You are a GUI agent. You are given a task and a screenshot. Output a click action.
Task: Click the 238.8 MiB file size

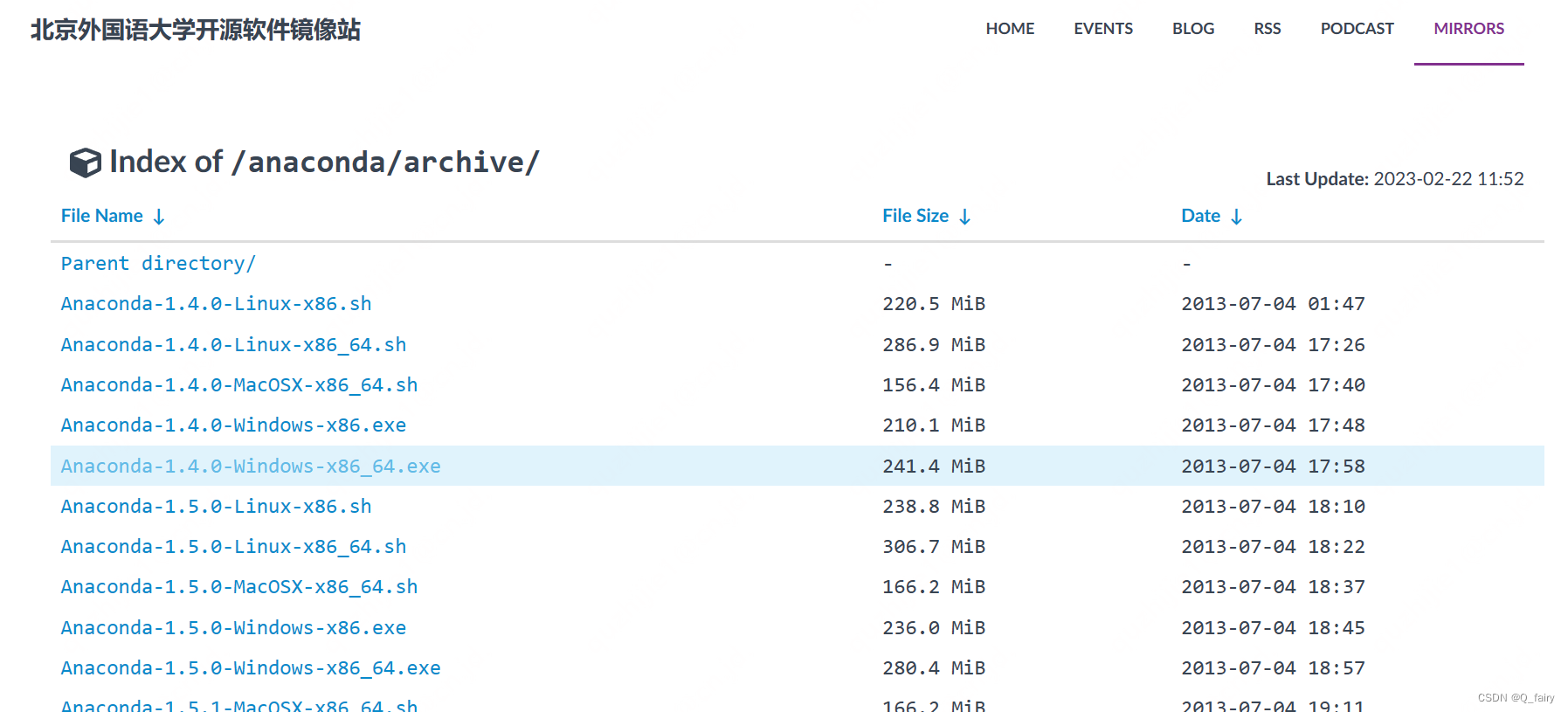[934, 507]
